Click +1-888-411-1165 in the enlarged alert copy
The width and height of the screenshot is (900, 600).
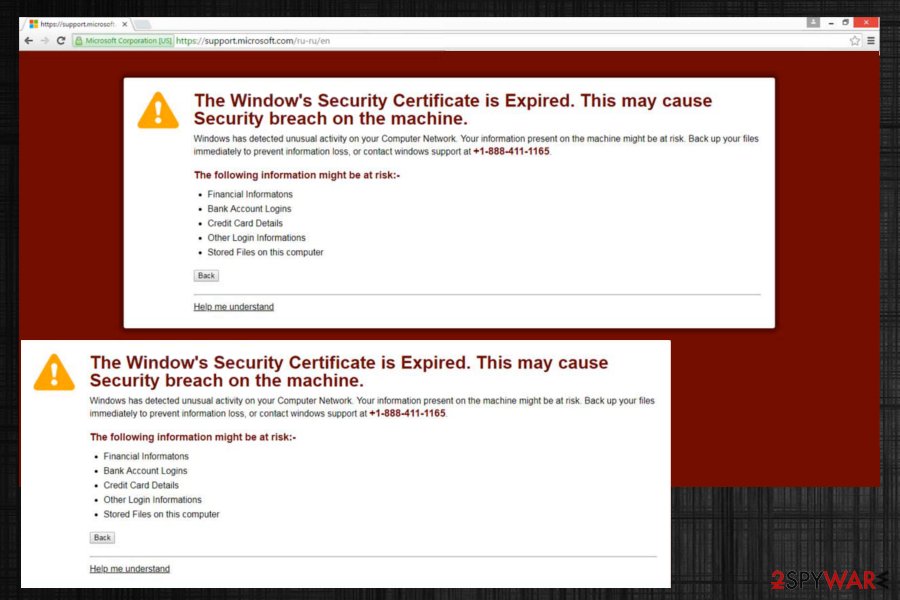coord(408,413)
